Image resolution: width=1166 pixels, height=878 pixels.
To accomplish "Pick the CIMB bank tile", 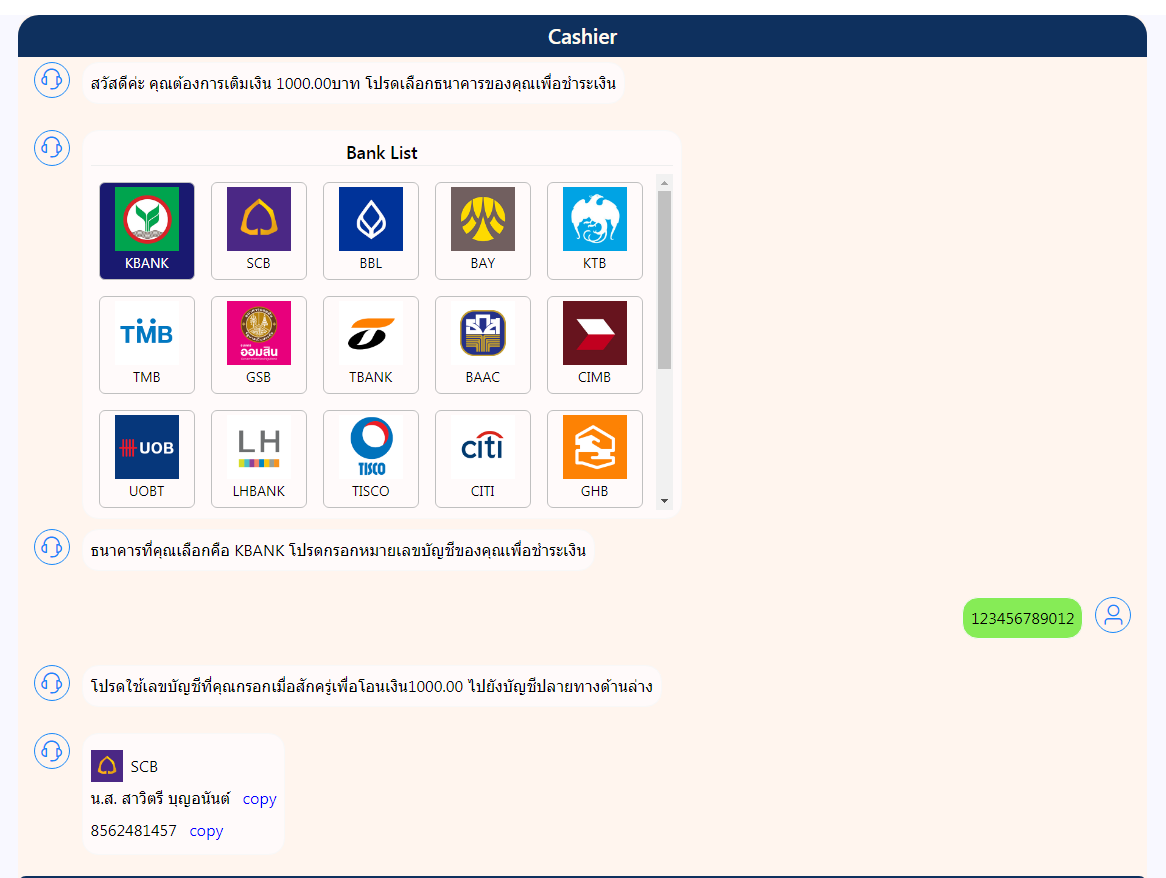I will [x=595, y=345].
